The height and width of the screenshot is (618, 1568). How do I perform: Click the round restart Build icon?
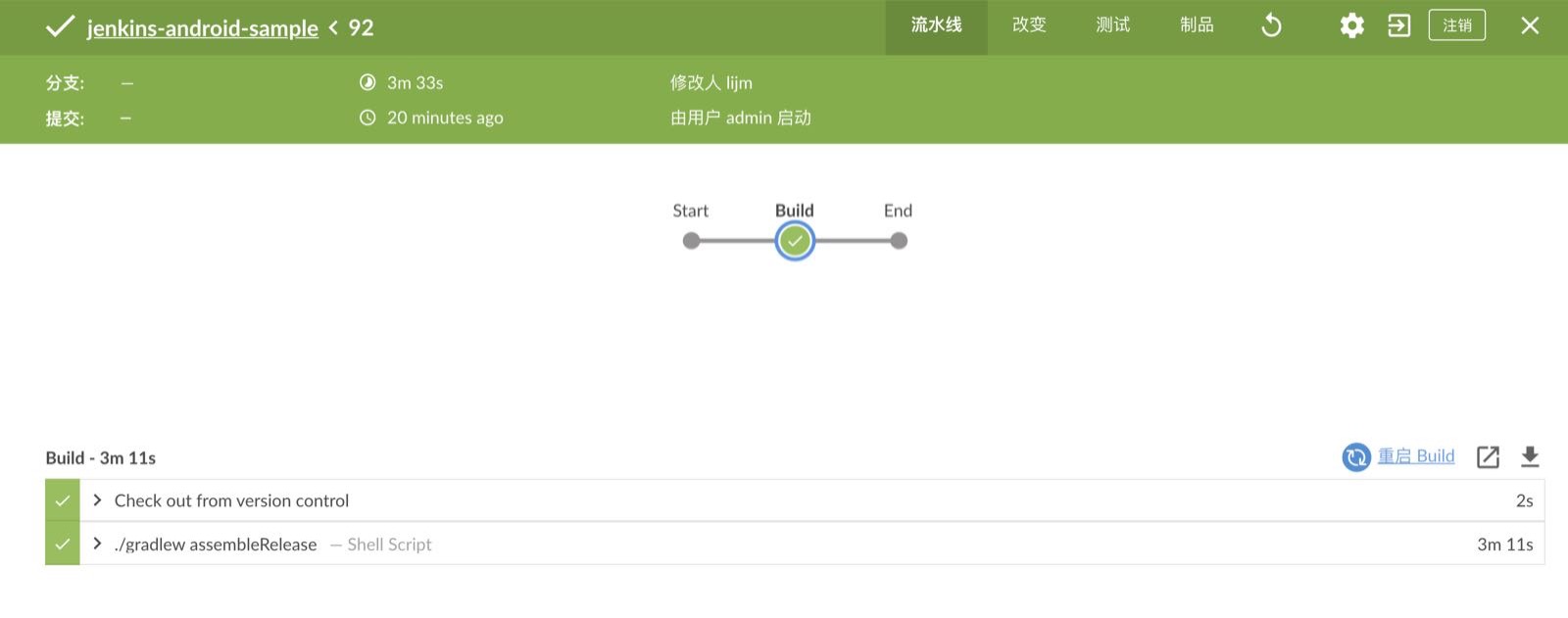(x=1355, y=456)
